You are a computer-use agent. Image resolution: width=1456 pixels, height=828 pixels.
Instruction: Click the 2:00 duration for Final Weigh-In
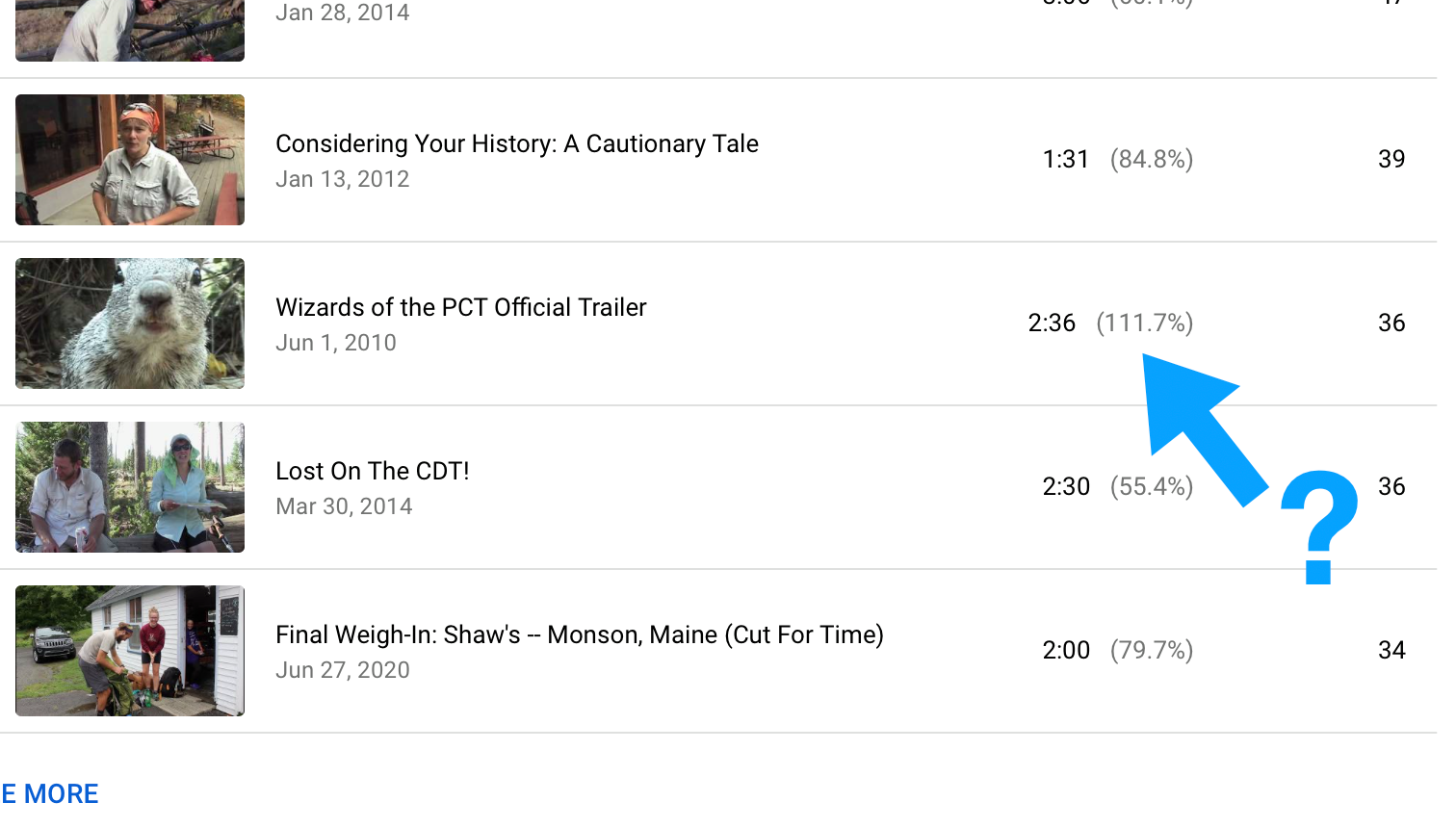click(x=1066, y=650)
